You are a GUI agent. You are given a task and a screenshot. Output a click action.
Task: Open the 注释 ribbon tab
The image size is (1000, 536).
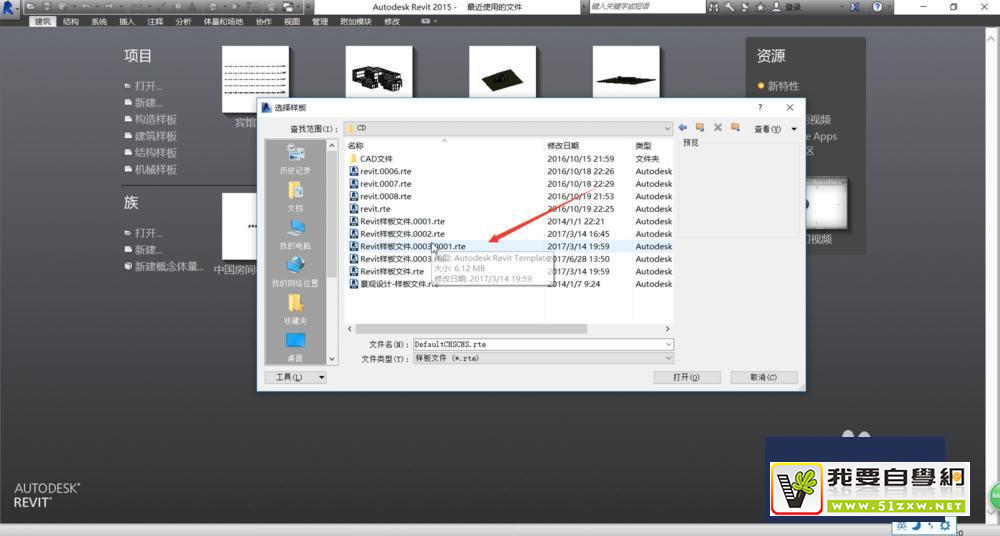pos(155,21)
